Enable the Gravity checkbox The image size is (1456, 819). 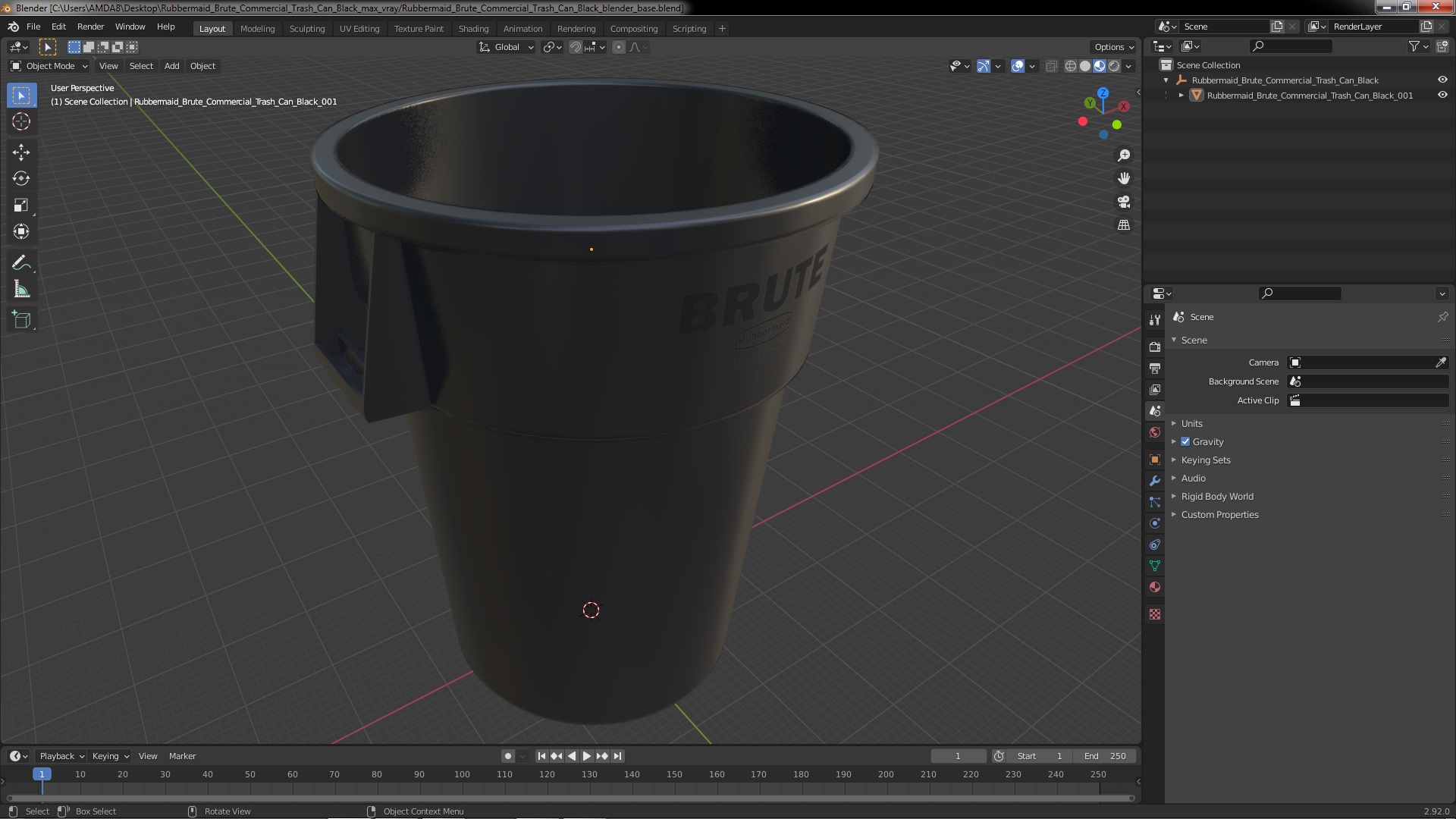coord(1185,441)
